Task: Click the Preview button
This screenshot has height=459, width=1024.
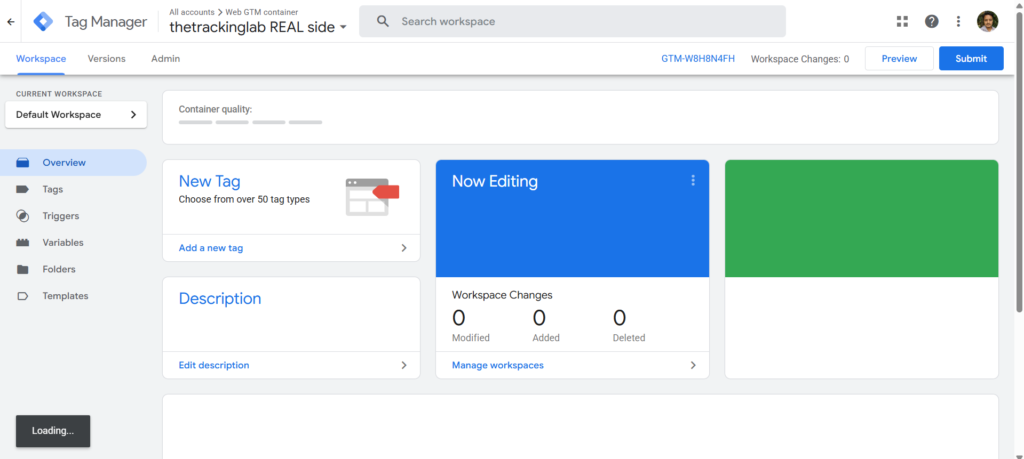Action: [x=898, y=59]
